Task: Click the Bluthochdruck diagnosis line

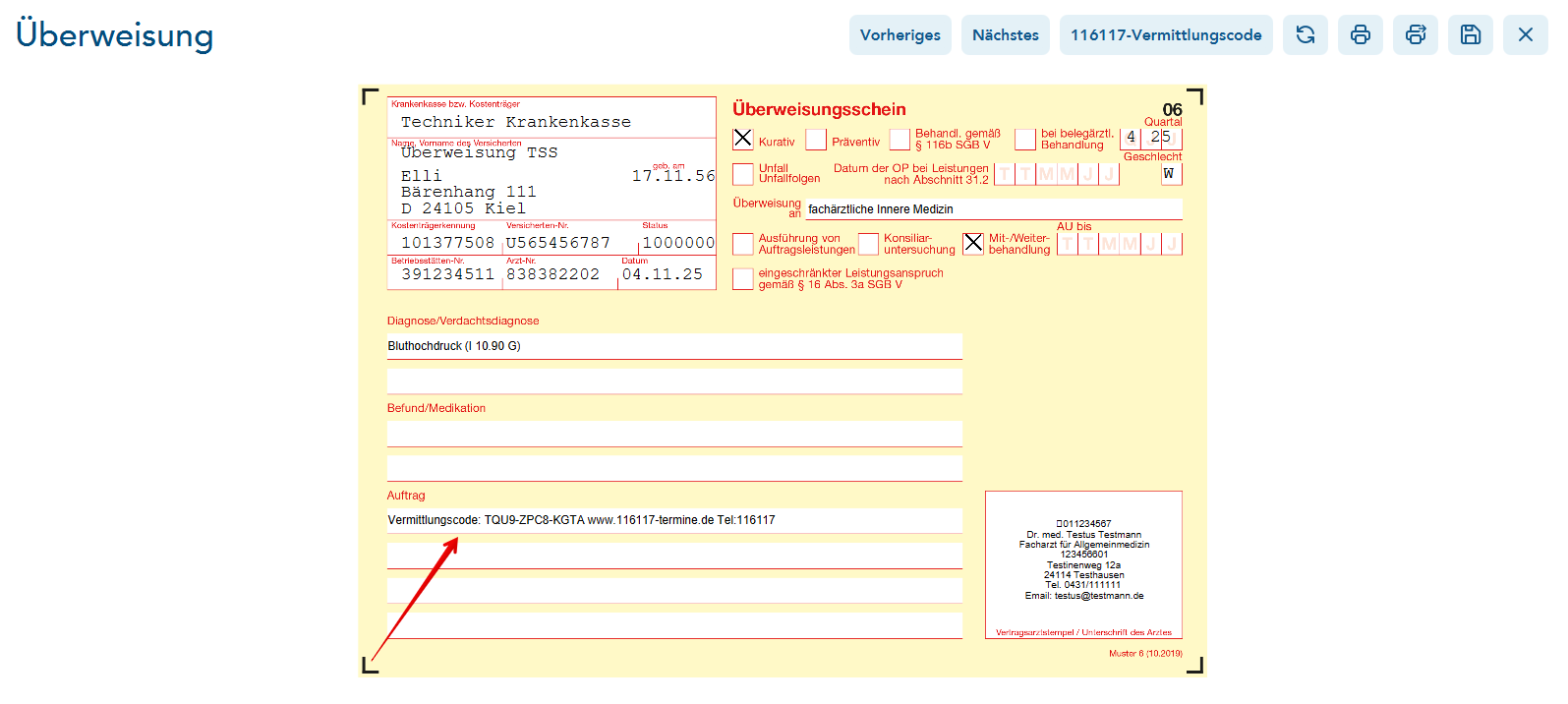Action: (x=673, y=346)
